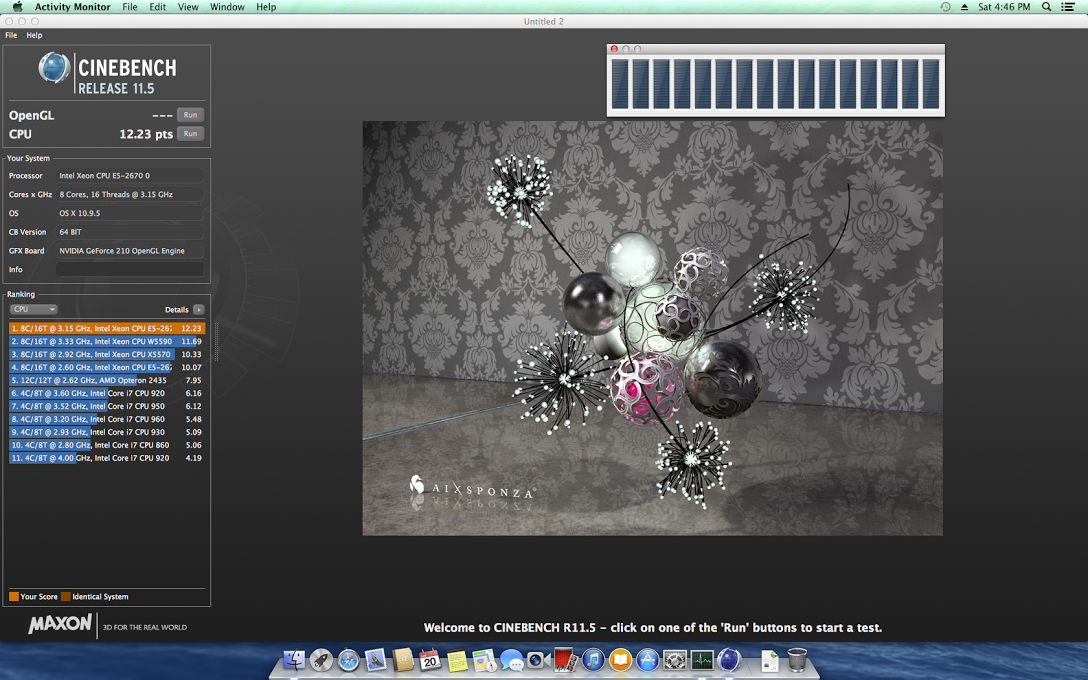Image resolution: width=1088 pixels, height=680 pixels.
Task: Open macOS File menu
Action: pos(130,6)
